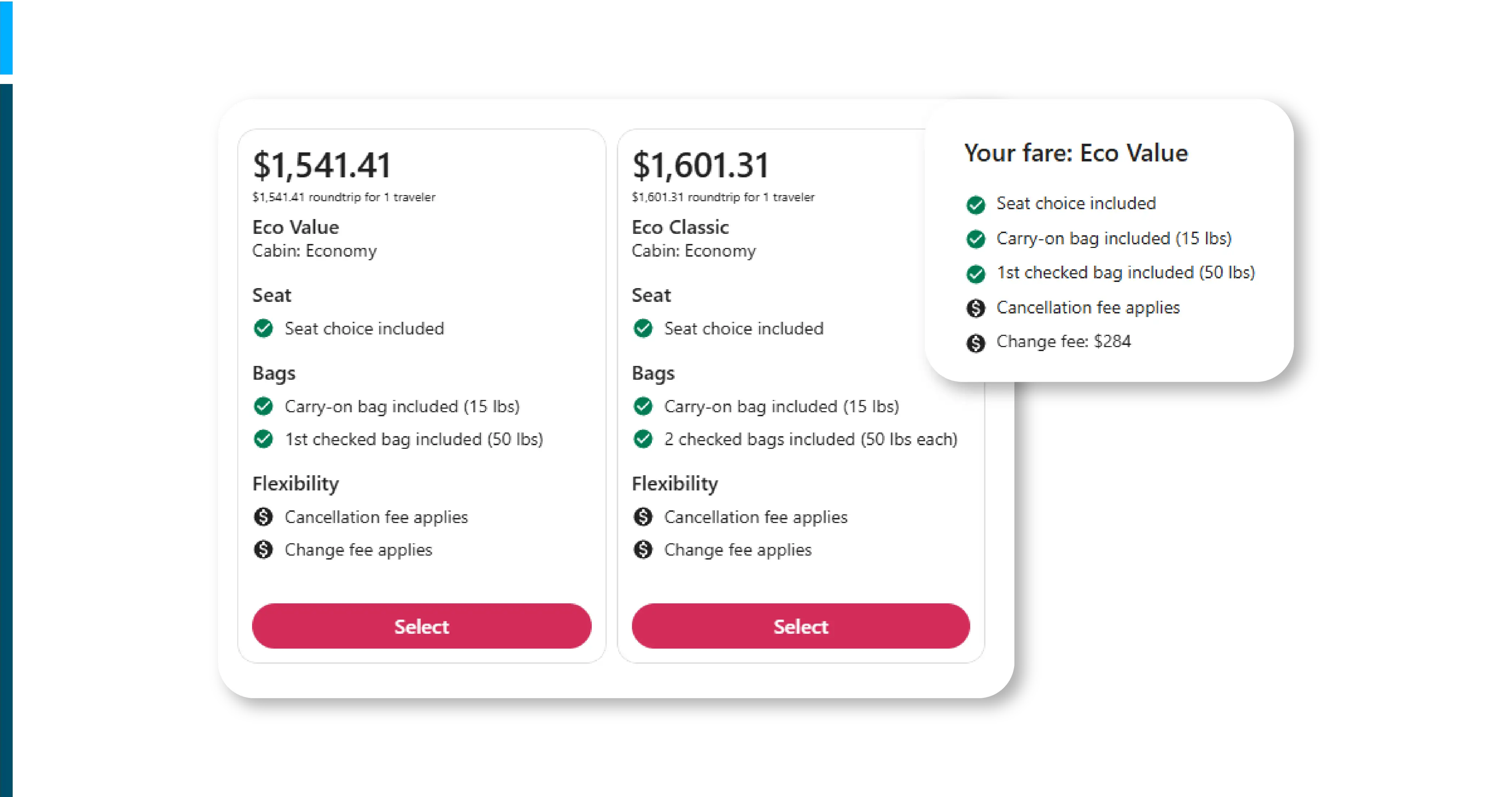Click Eco Value 1st checked bag checkmark
Image resolution: width=1512 pixels, height=797 pixels.
tap(264, 439)
